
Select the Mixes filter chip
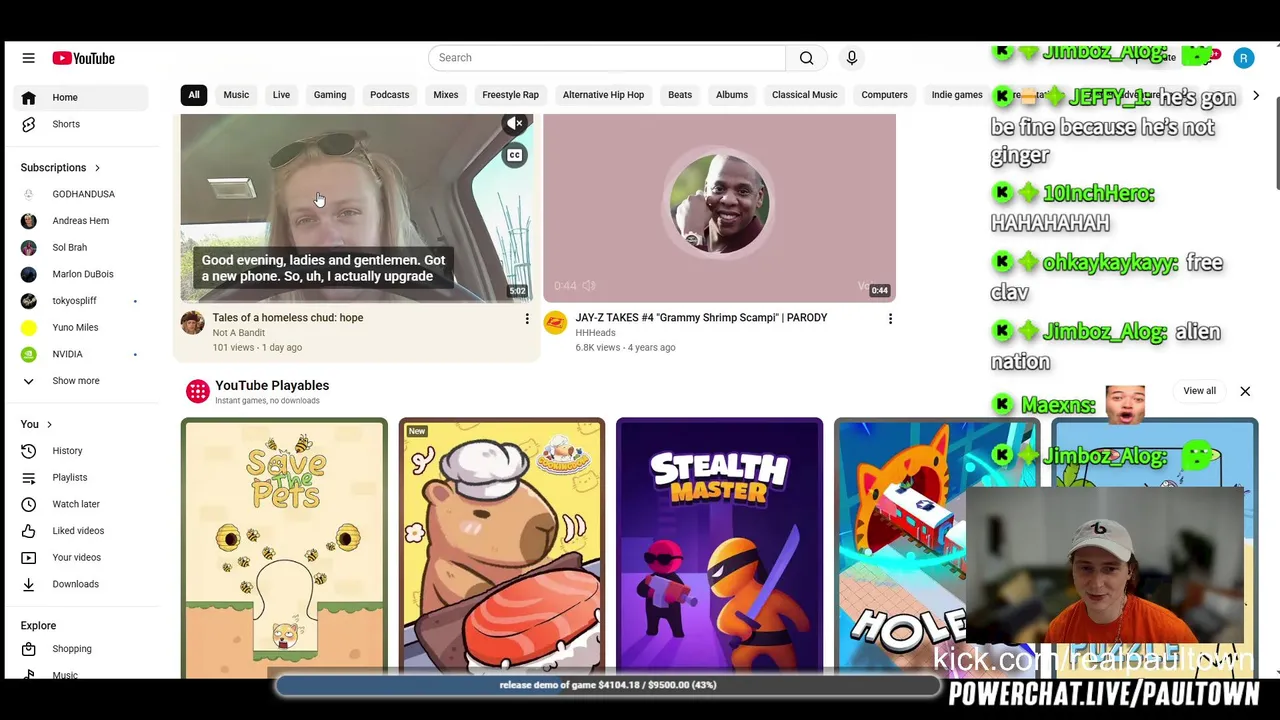(446, 95)
